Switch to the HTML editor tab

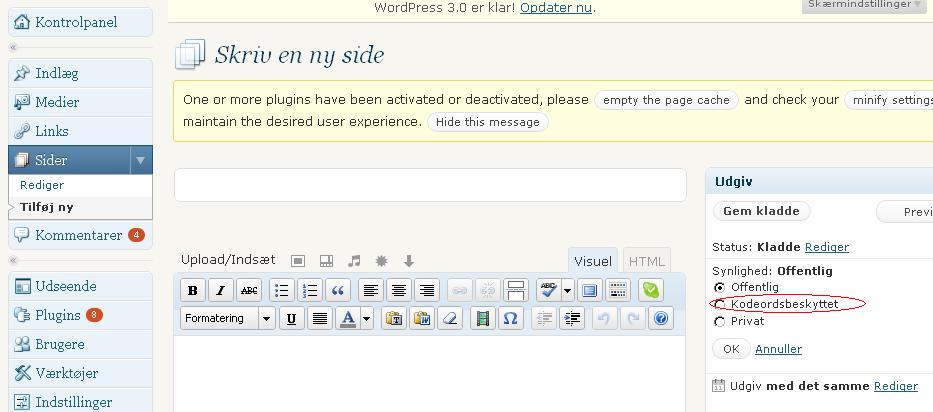[x=646, y=261]
